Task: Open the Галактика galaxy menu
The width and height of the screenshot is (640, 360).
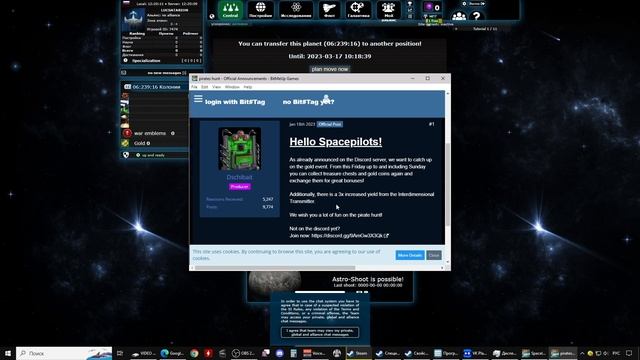Action: pyautogui.click(x=358, y=9)
